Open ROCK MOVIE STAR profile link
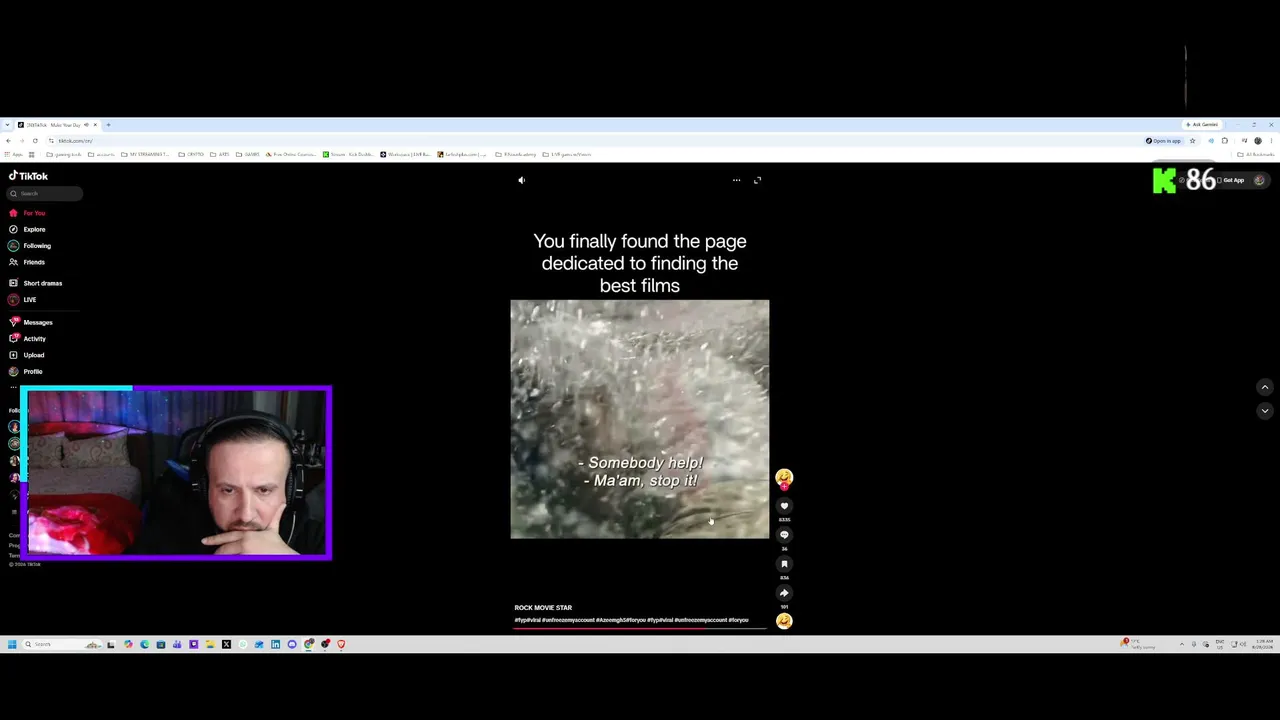1280x720 pixels. pyautogui.click(x=543, y=608)
